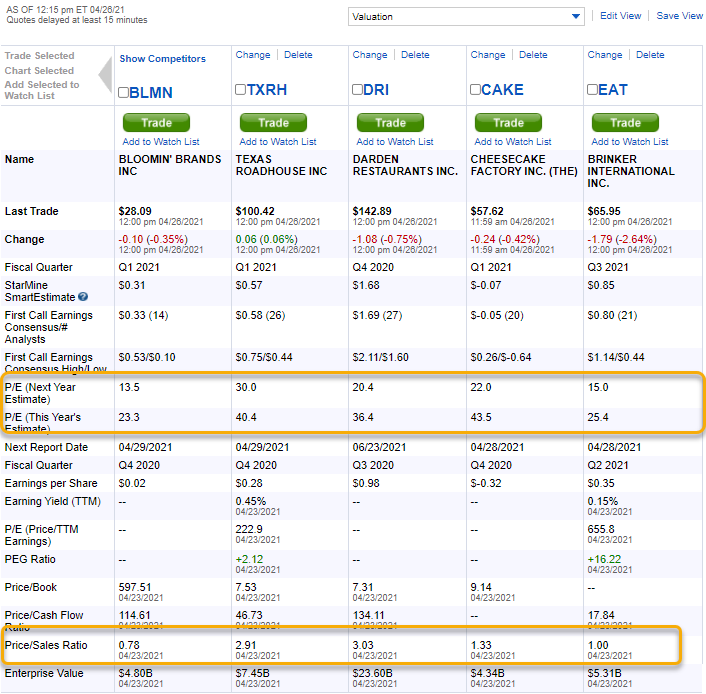Image resolution: width=706 pixels, height=694 pixels.
Task: Select BLMN Price/Book value 597.51
Action: tap(135, 587)
